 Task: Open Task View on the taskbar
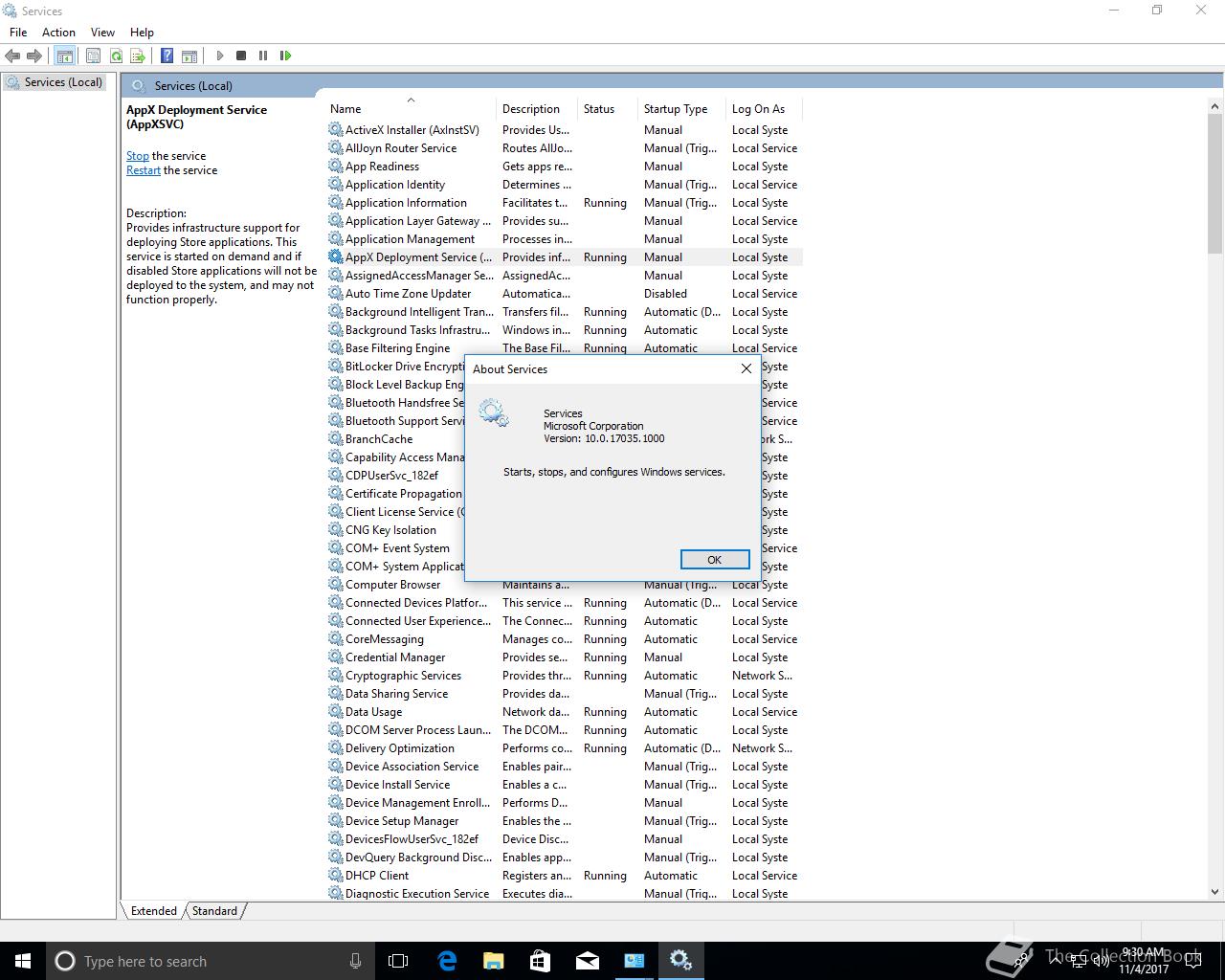tap(398, 961)
